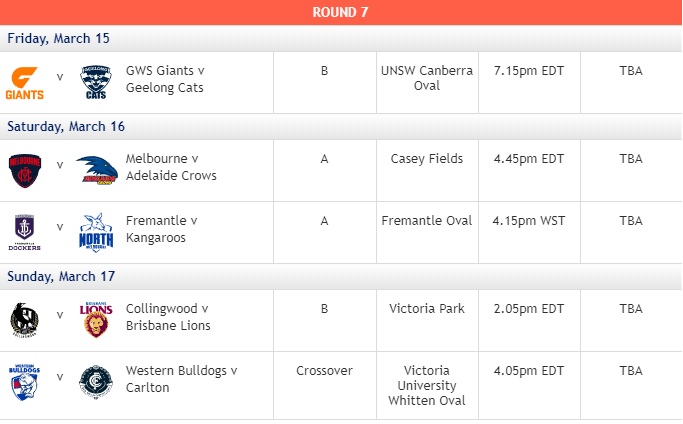Open GWS Giants v Geelong Cats match

pyautogui.click(x=165, y=79)
